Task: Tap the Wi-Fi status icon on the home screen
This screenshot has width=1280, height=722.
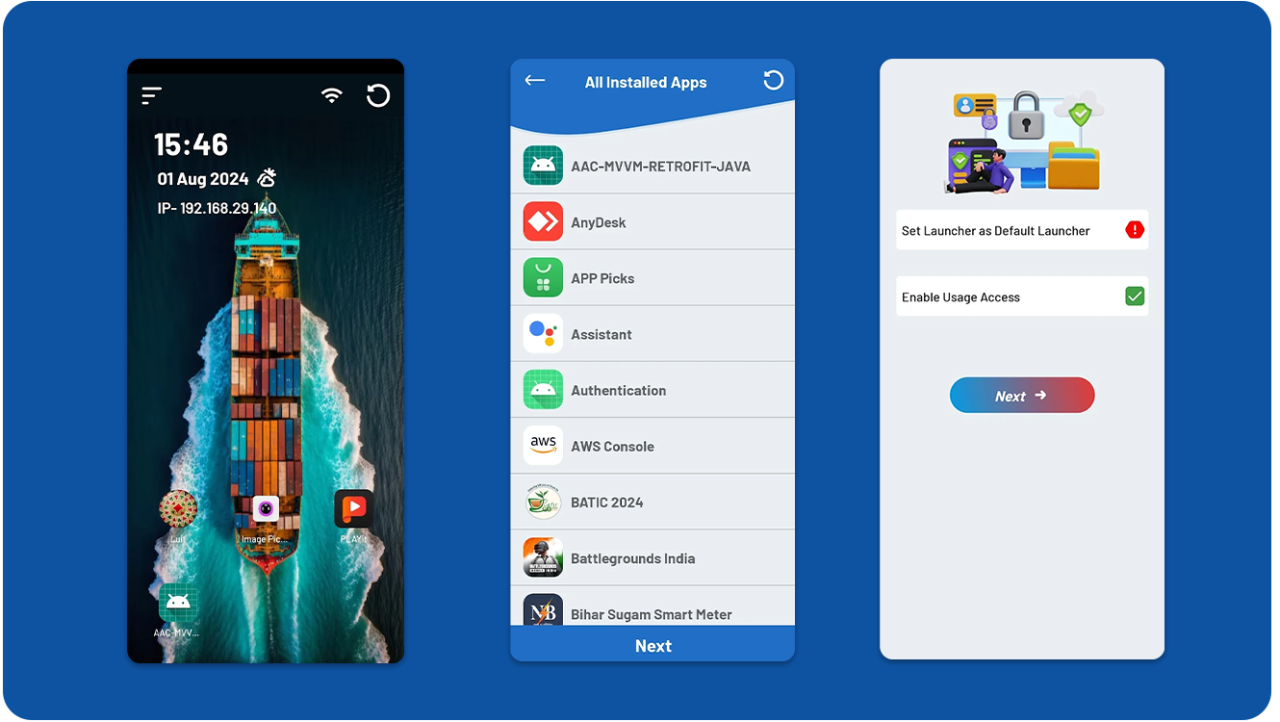Action: pos(330,95)
